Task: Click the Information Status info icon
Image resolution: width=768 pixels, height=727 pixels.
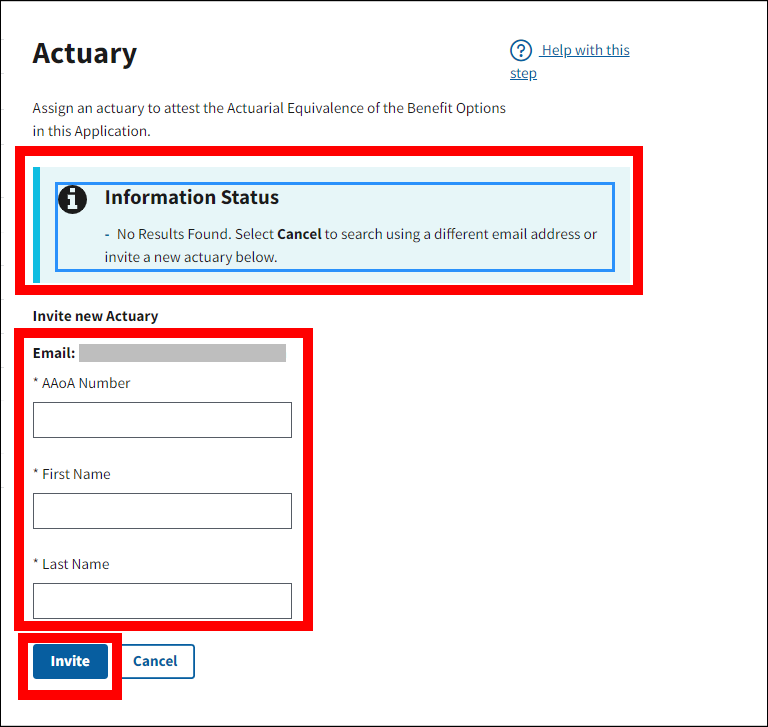Action: click(72, 199)
